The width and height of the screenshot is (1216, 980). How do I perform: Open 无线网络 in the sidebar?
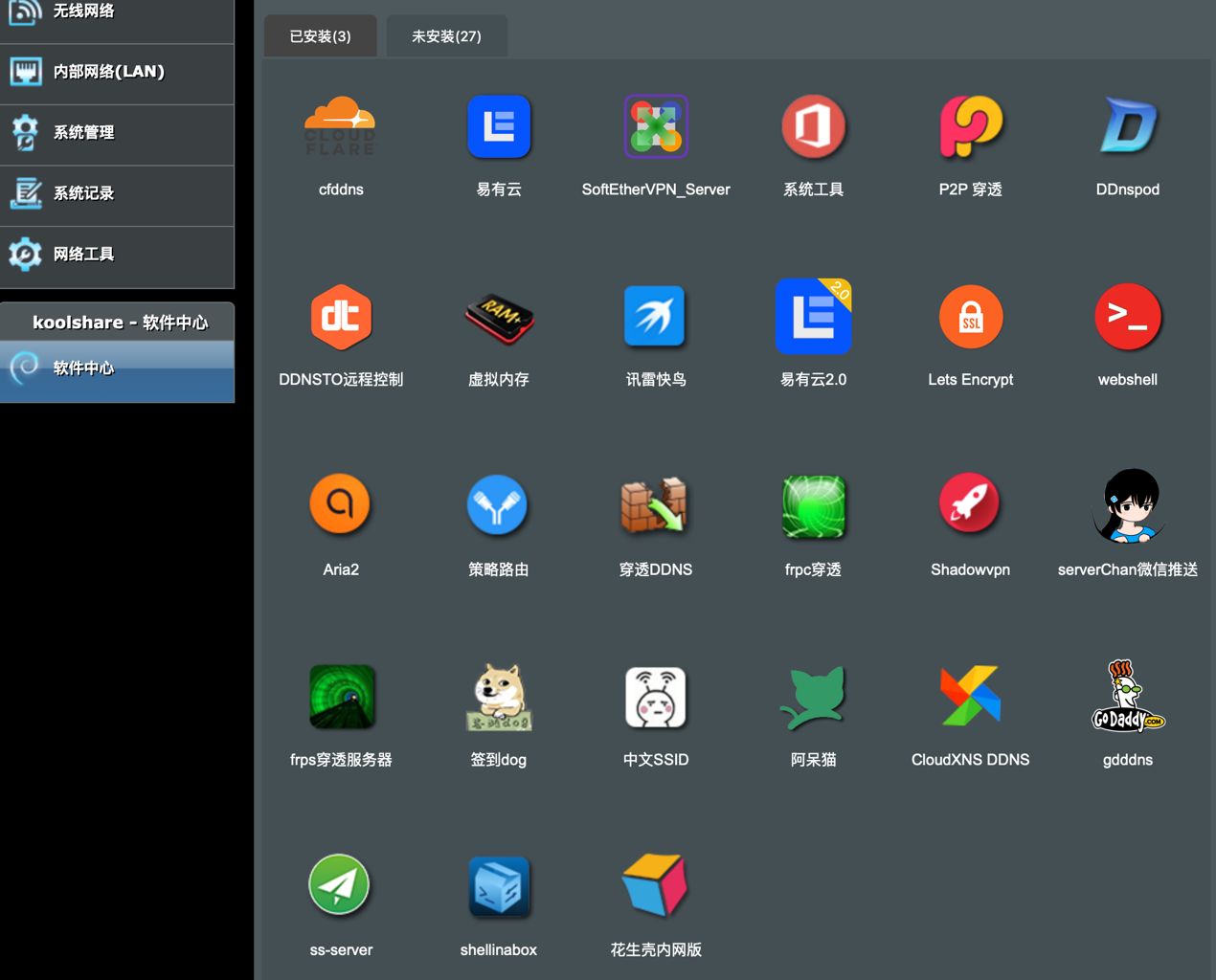[117, 14]
